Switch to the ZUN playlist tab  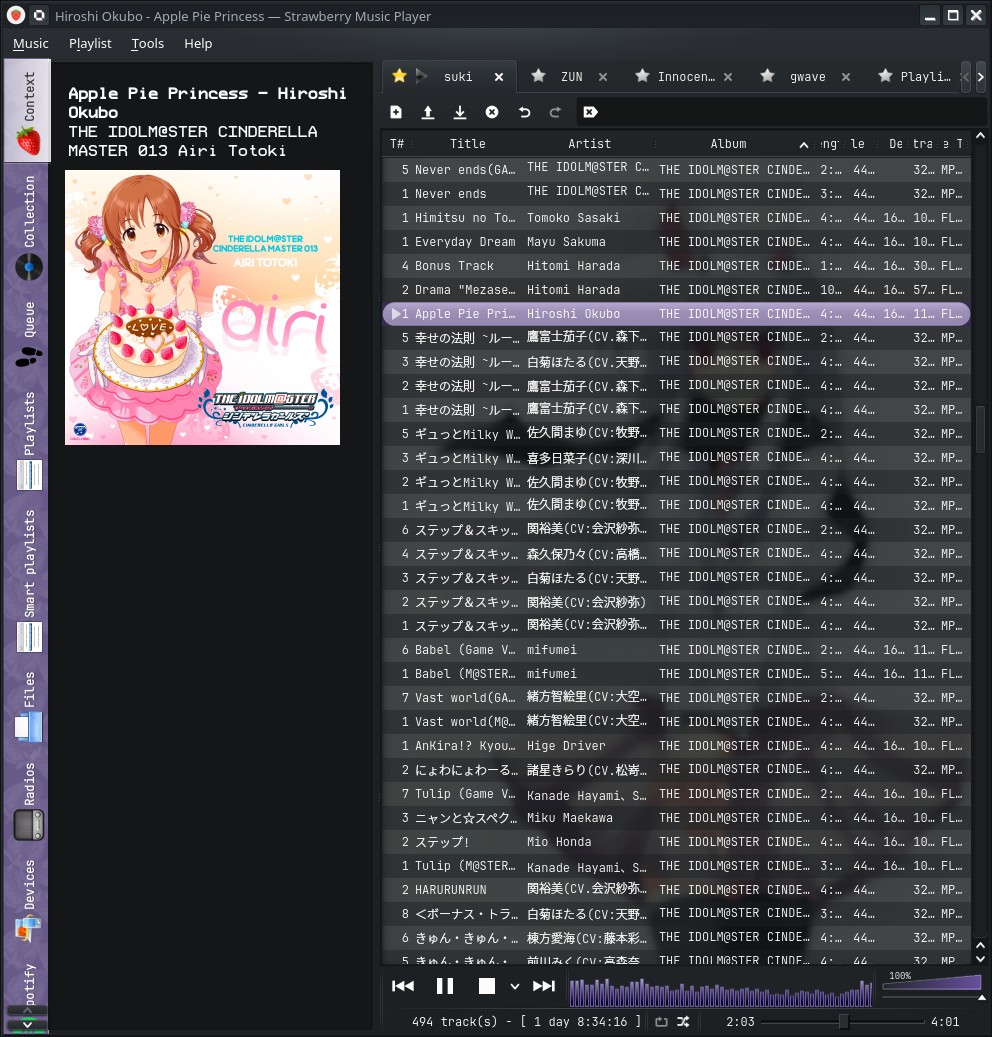[x=571, y=77]
